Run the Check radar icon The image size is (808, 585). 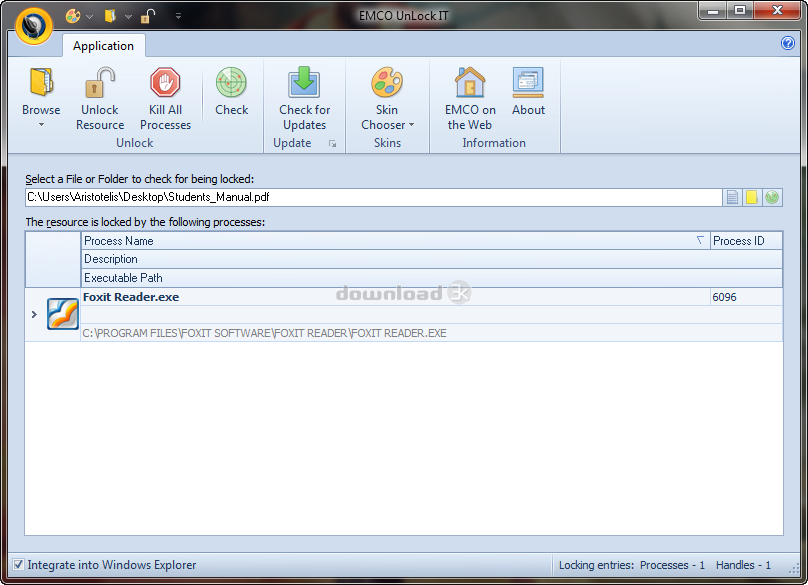(x=231, y=82)
